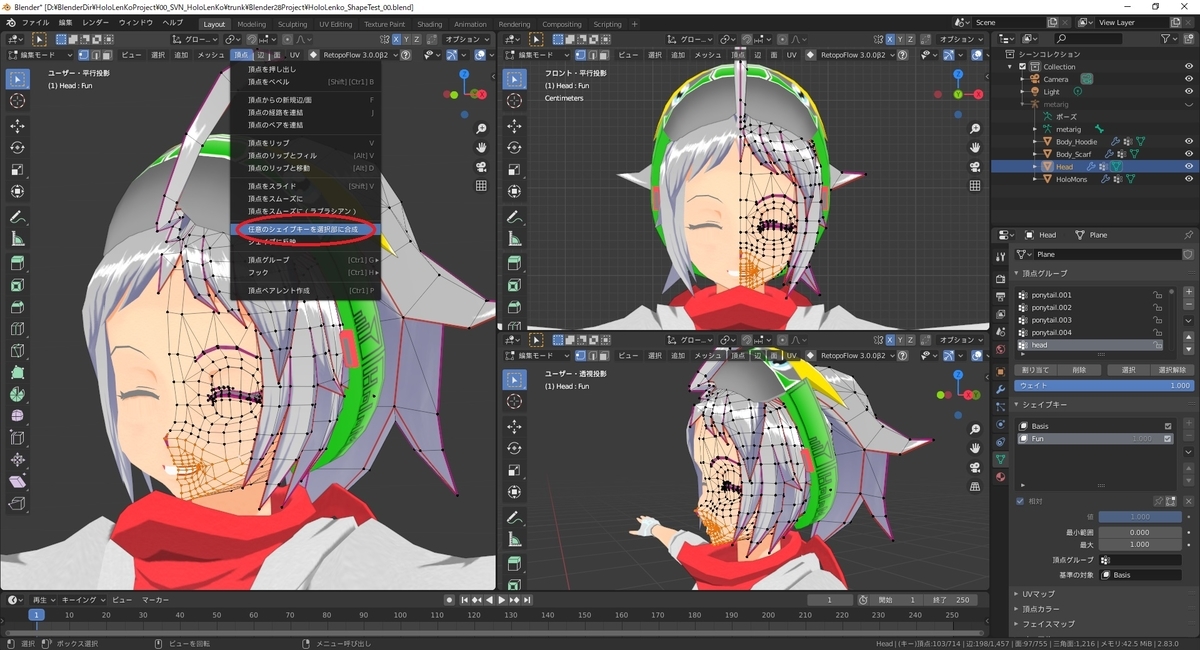Click the zoom magnifier gizmo in left viewport
The image size is (1200, 650).
[481, 129]
